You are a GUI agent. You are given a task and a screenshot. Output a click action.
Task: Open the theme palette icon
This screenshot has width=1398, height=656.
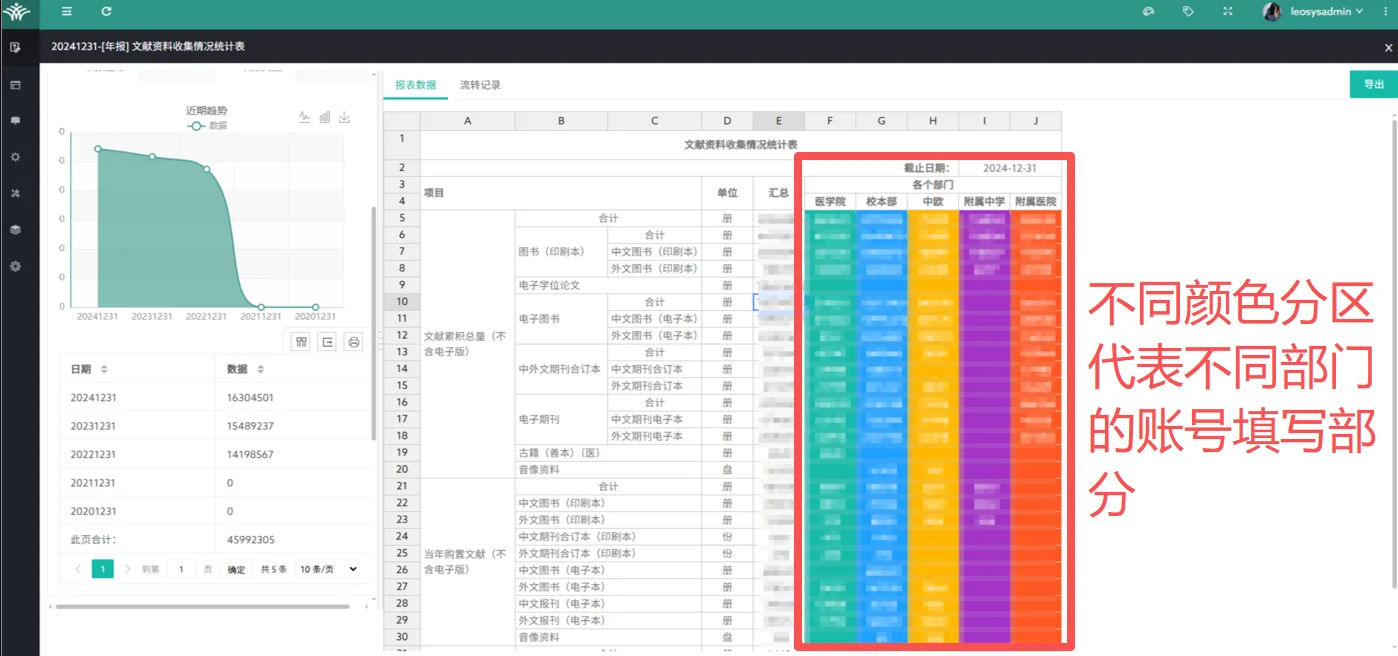click(x=1148, y=12)
